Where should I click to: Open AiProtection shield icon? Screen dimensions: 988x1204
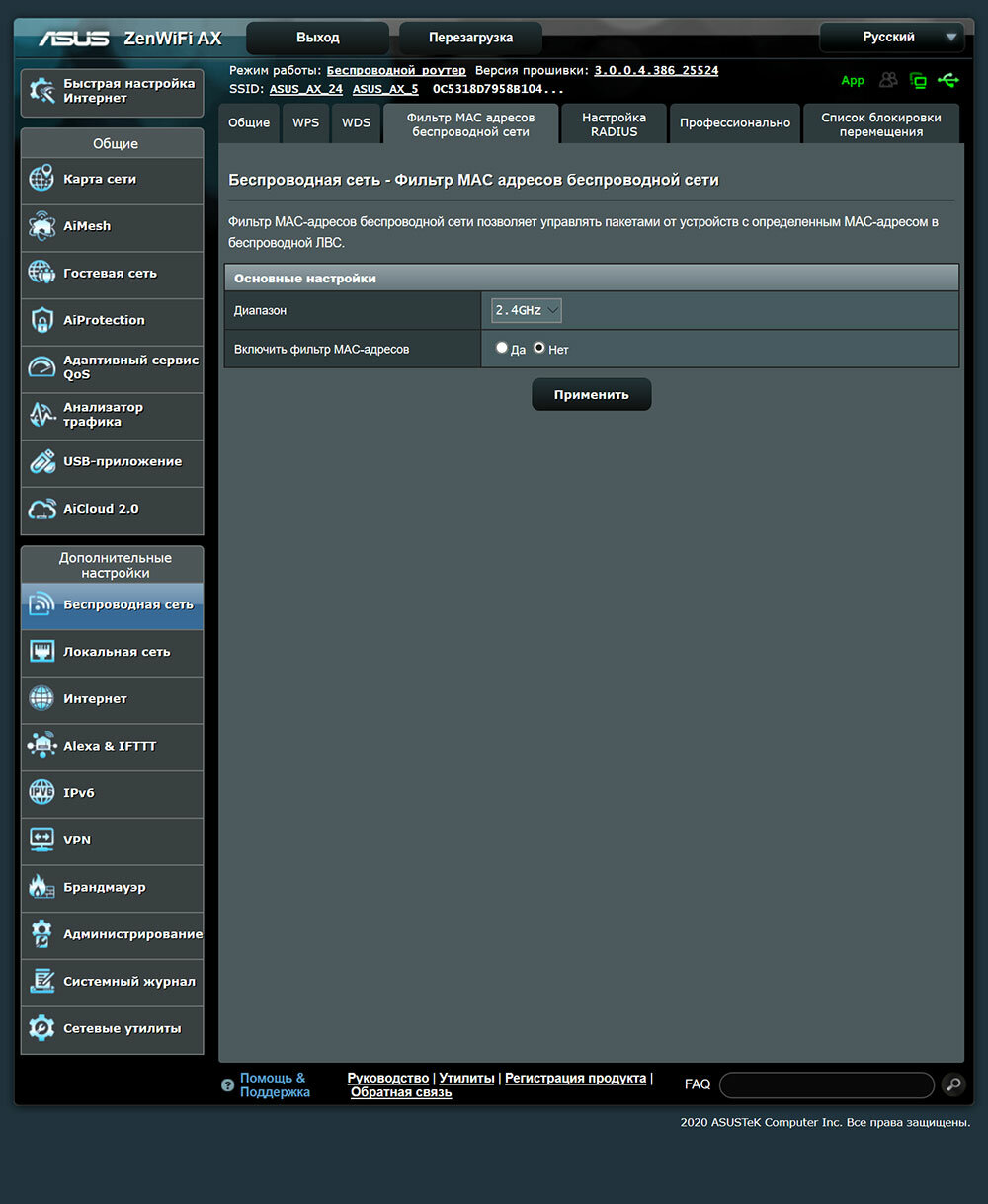tap(41, 320)
